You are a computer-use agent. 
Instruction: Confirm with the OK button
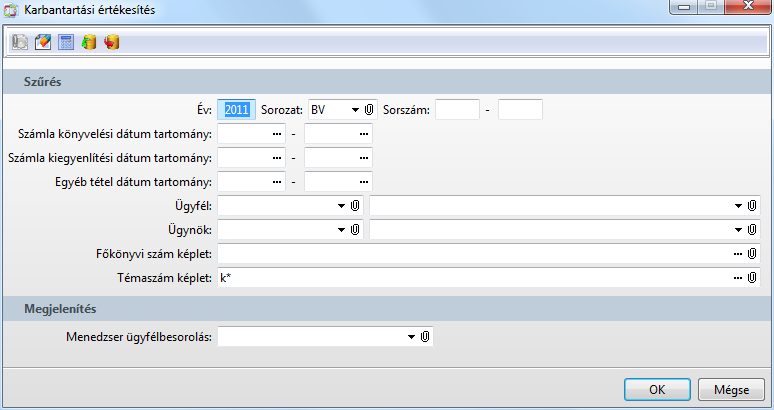pyautogui.click(x=657, y=390)
